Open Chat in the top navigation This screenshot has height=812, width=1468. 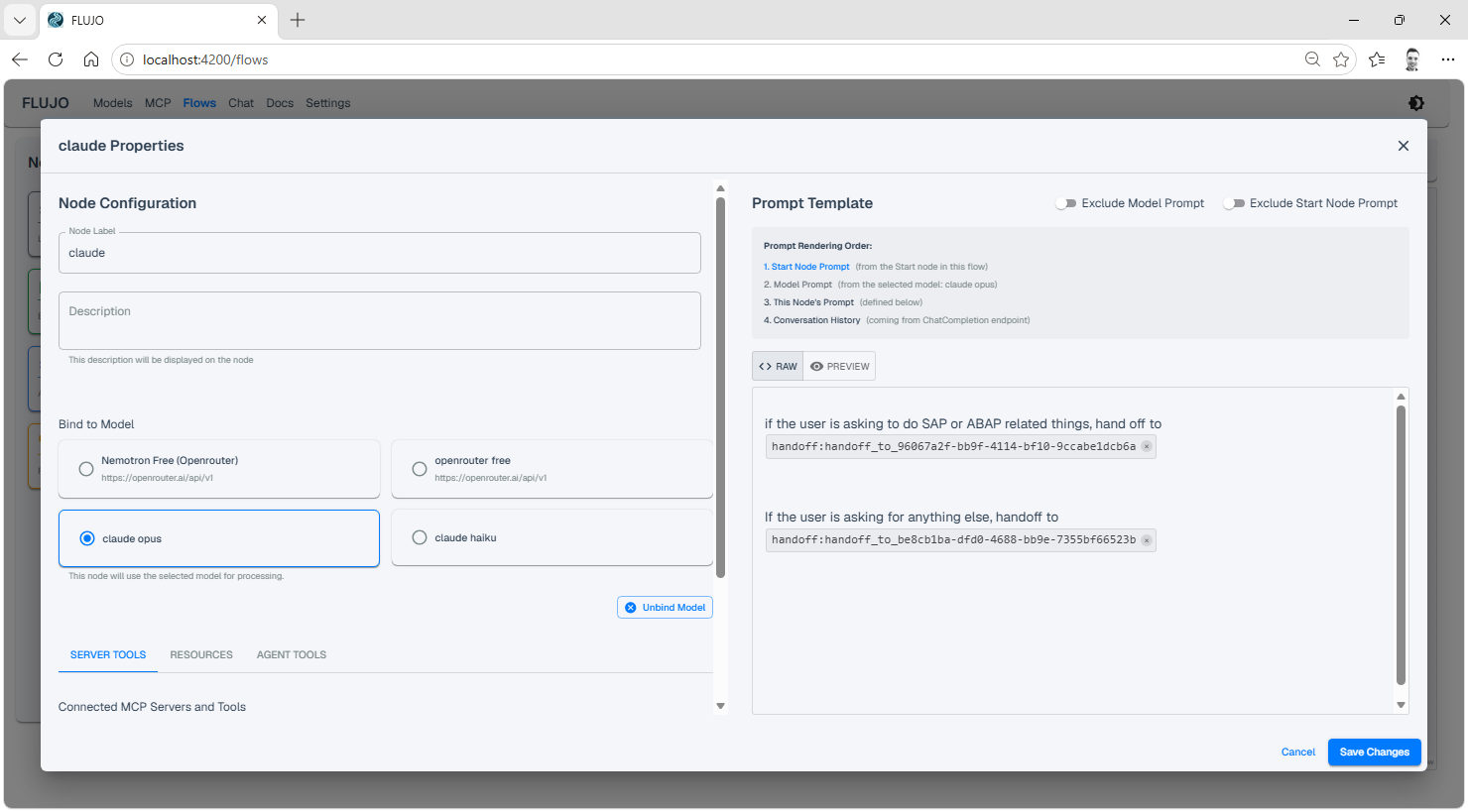241,103
